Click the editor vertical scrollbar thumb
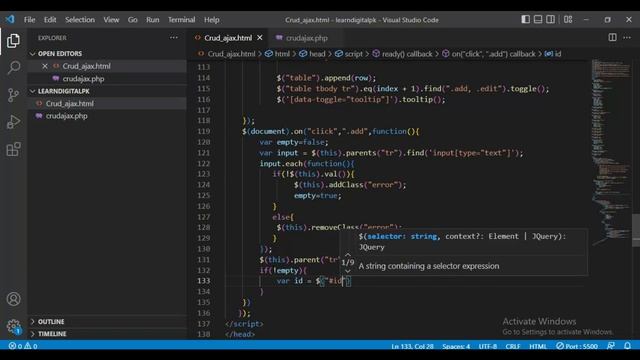Viewport: 640px width, 360px height. [636, 230]
